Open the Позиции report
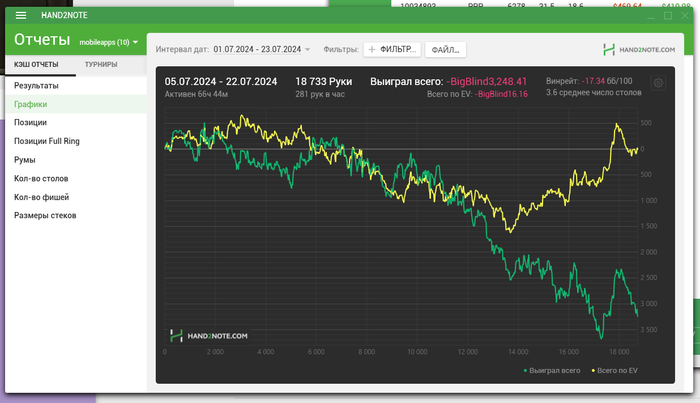The image size is (700, 403). pos(76,122)
